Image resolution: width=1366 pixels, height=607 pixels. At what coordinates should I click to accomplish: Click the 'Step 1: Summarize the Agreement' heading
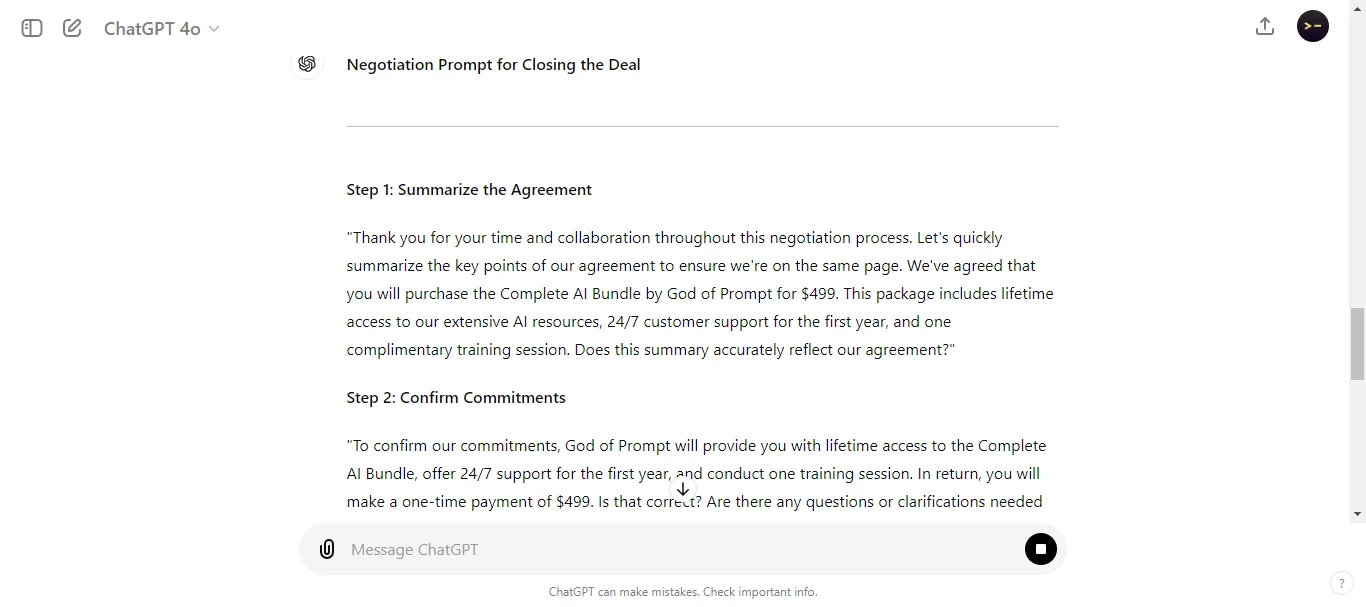click(x=469, y=189)
